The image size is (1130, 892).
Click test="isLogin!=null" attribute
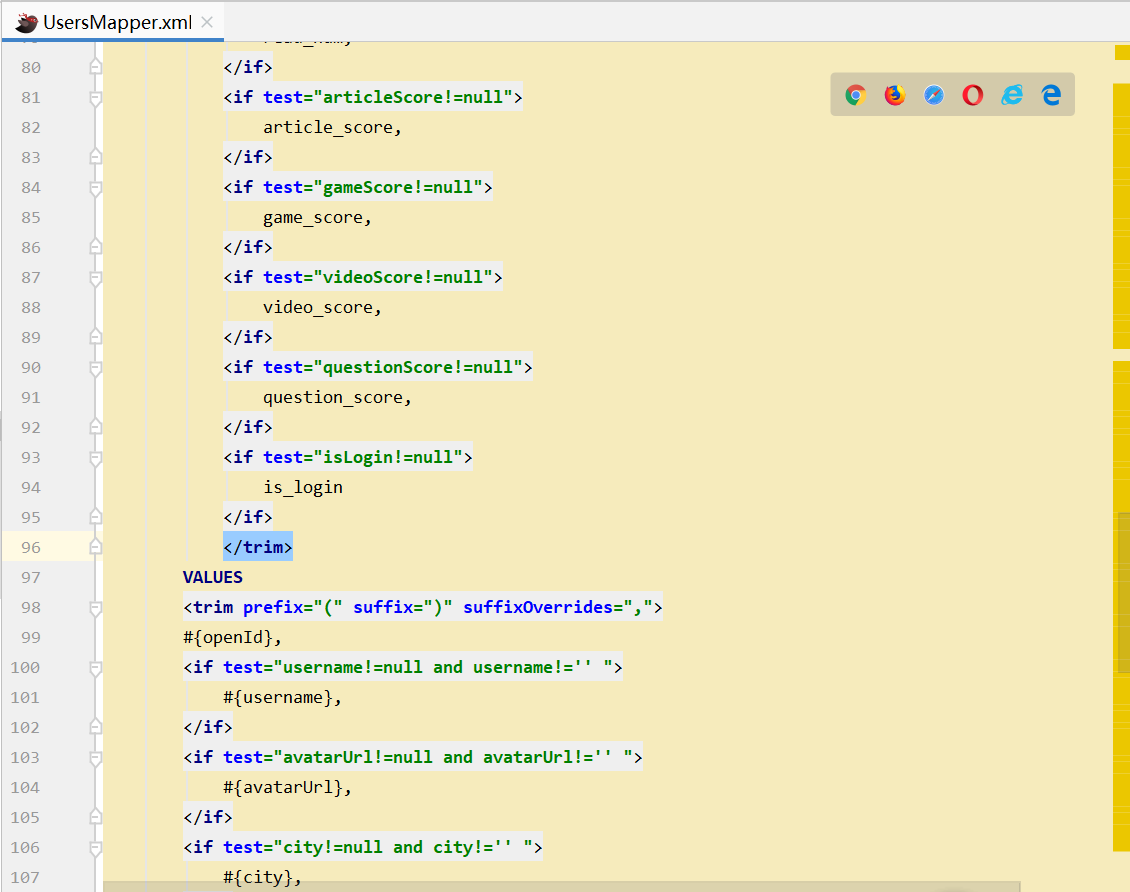point(362,458)
